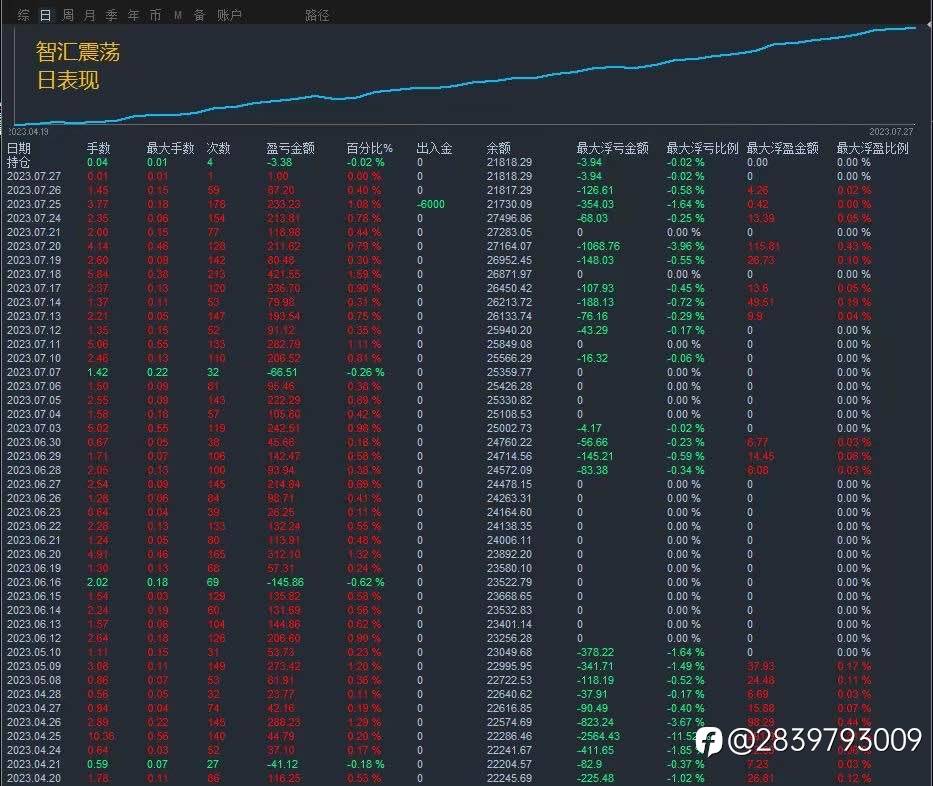
Task: Click the 最大浮亏金额 column header
Action: point(613,148)
